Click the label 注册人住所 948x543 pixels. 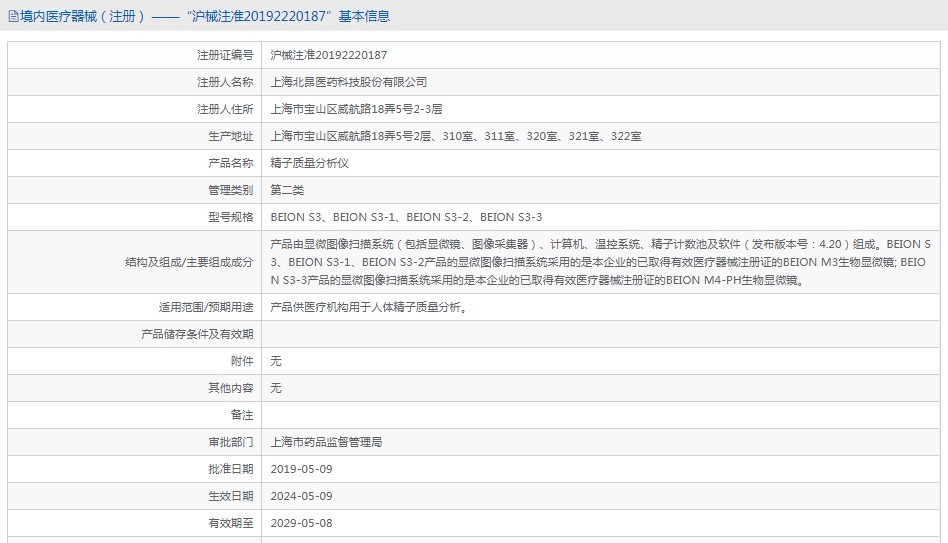click(x=225, y=109)
